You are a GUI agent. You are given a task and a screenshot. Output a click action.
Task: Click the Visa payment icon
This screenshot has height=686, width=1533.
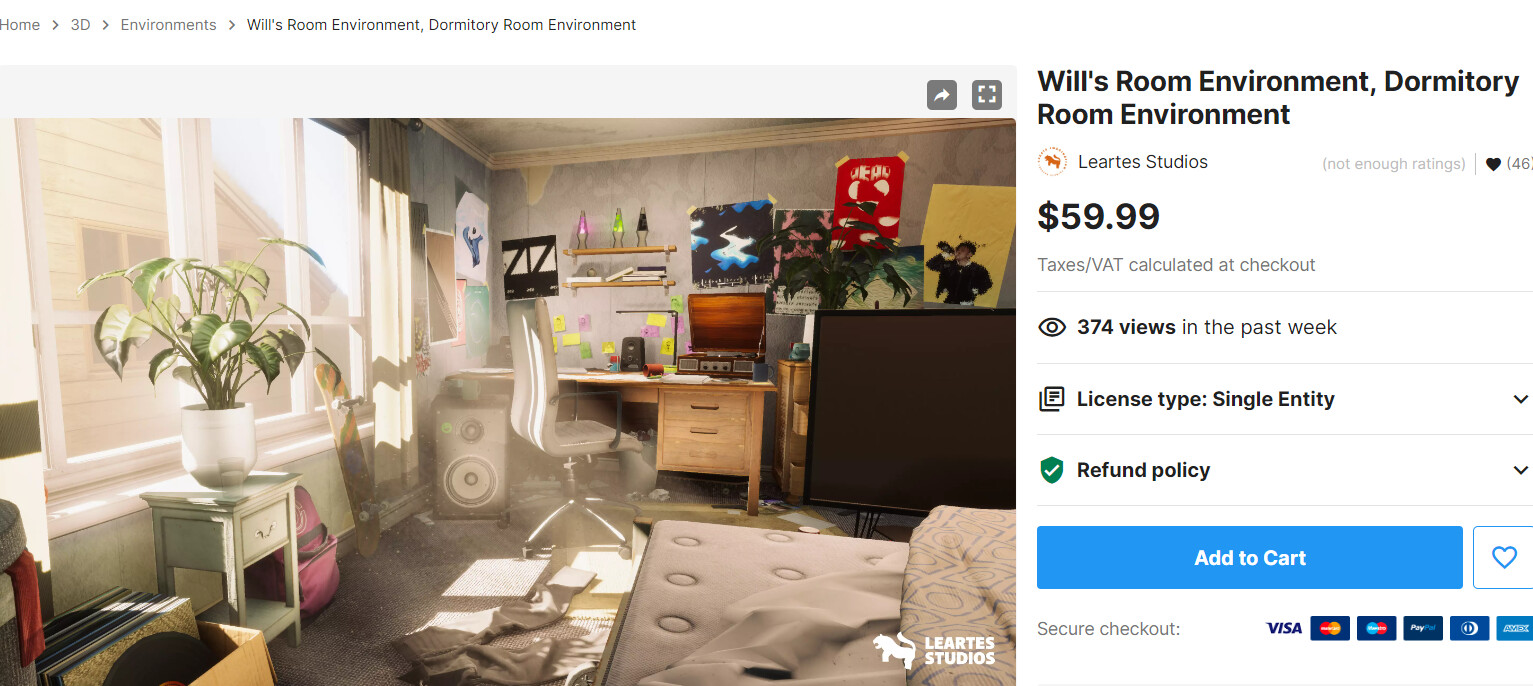pos(1284,628)
